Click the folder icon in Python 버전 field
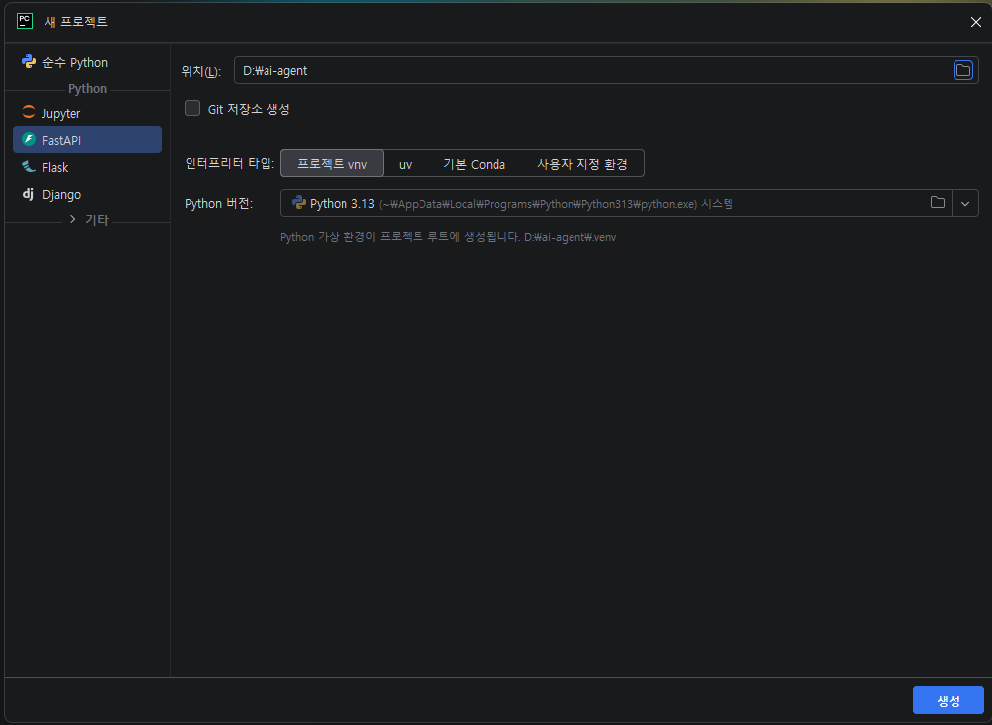 937,203
